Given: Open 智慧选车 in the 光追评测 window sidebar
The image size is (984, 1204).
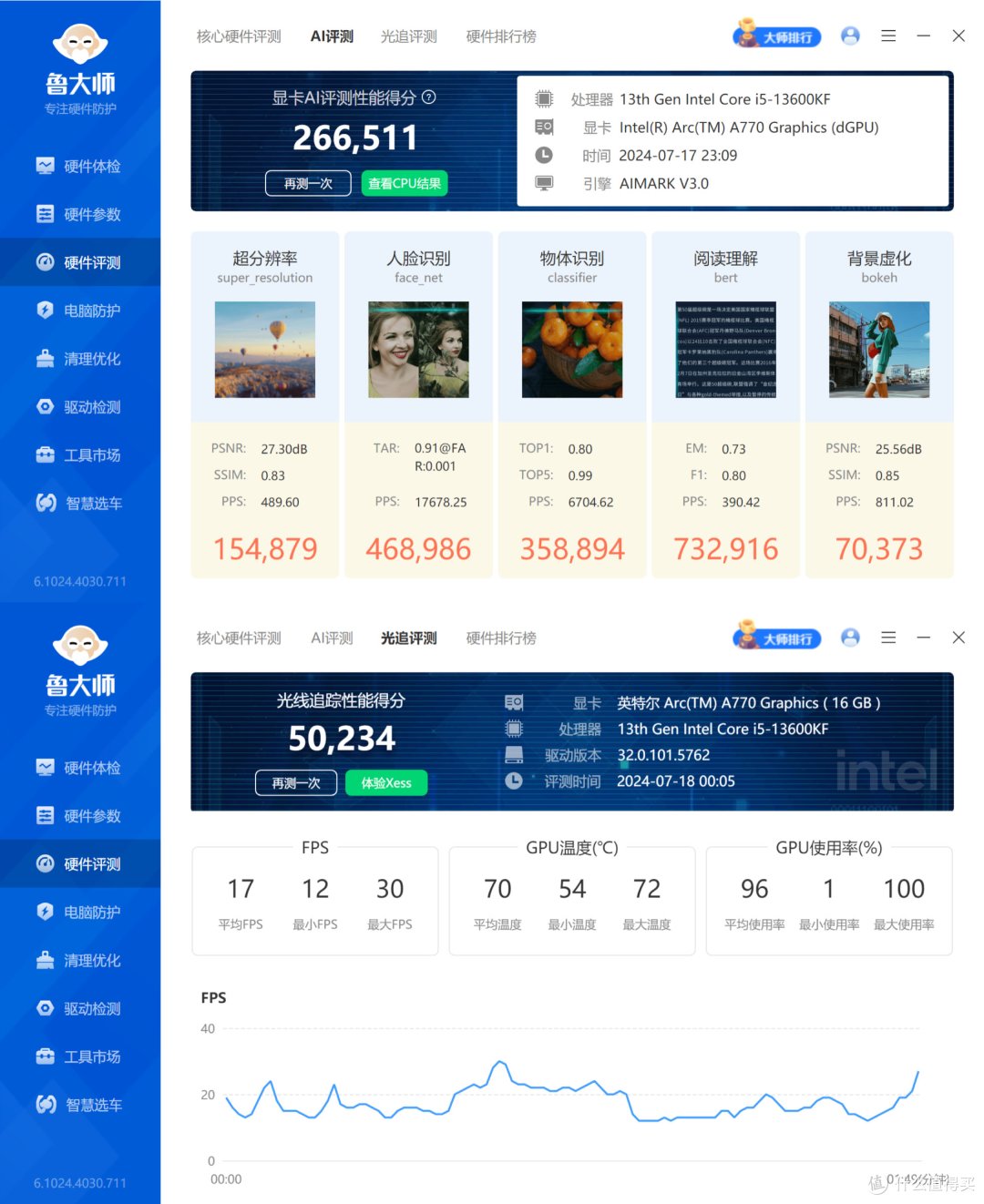Looking at the screenshot, I should pos(80,1105).
